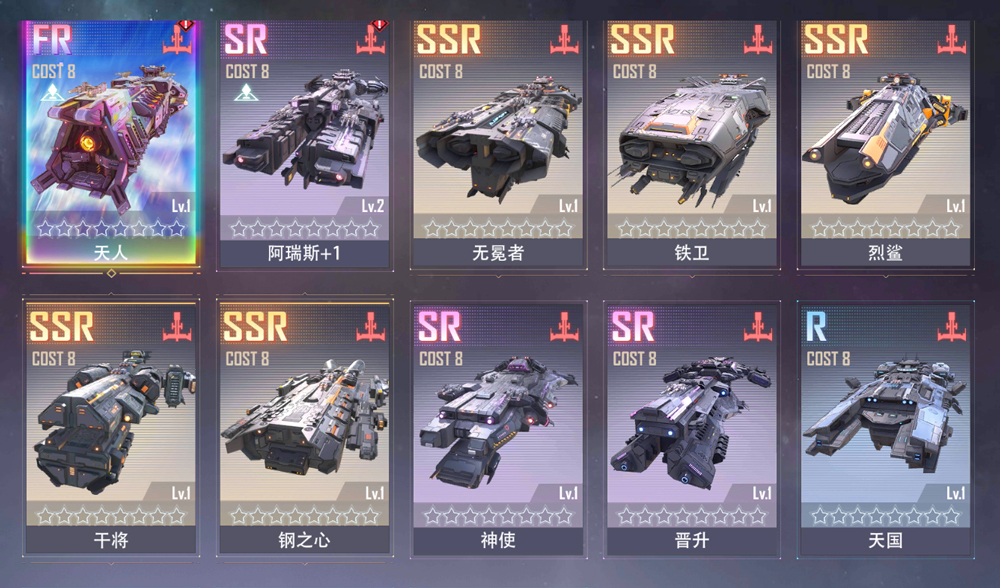Click the red ship icon on 烈鲨 card

(x=951, y=40)
